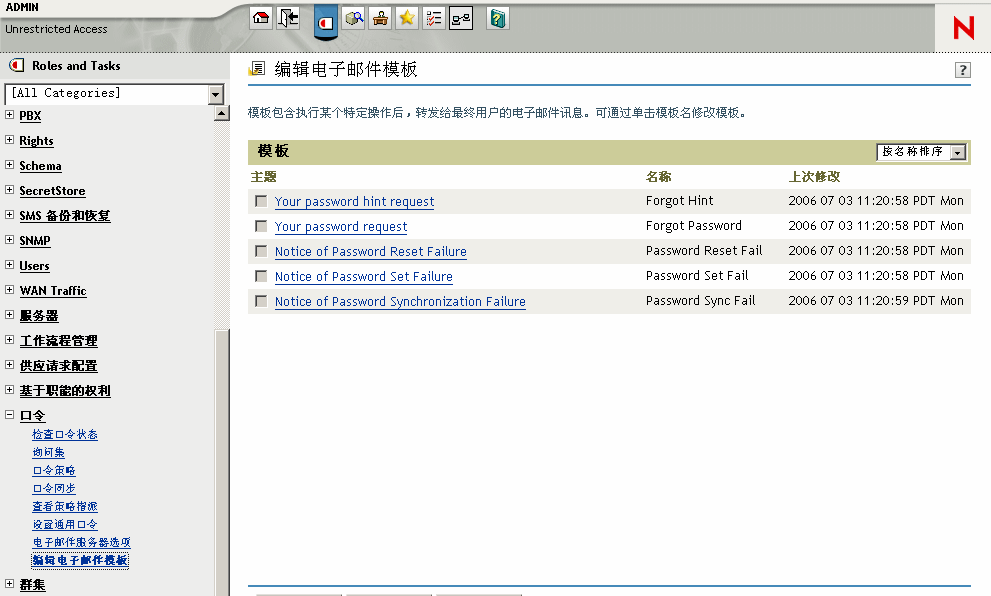Collapse the 口令 section

[8, 415]
